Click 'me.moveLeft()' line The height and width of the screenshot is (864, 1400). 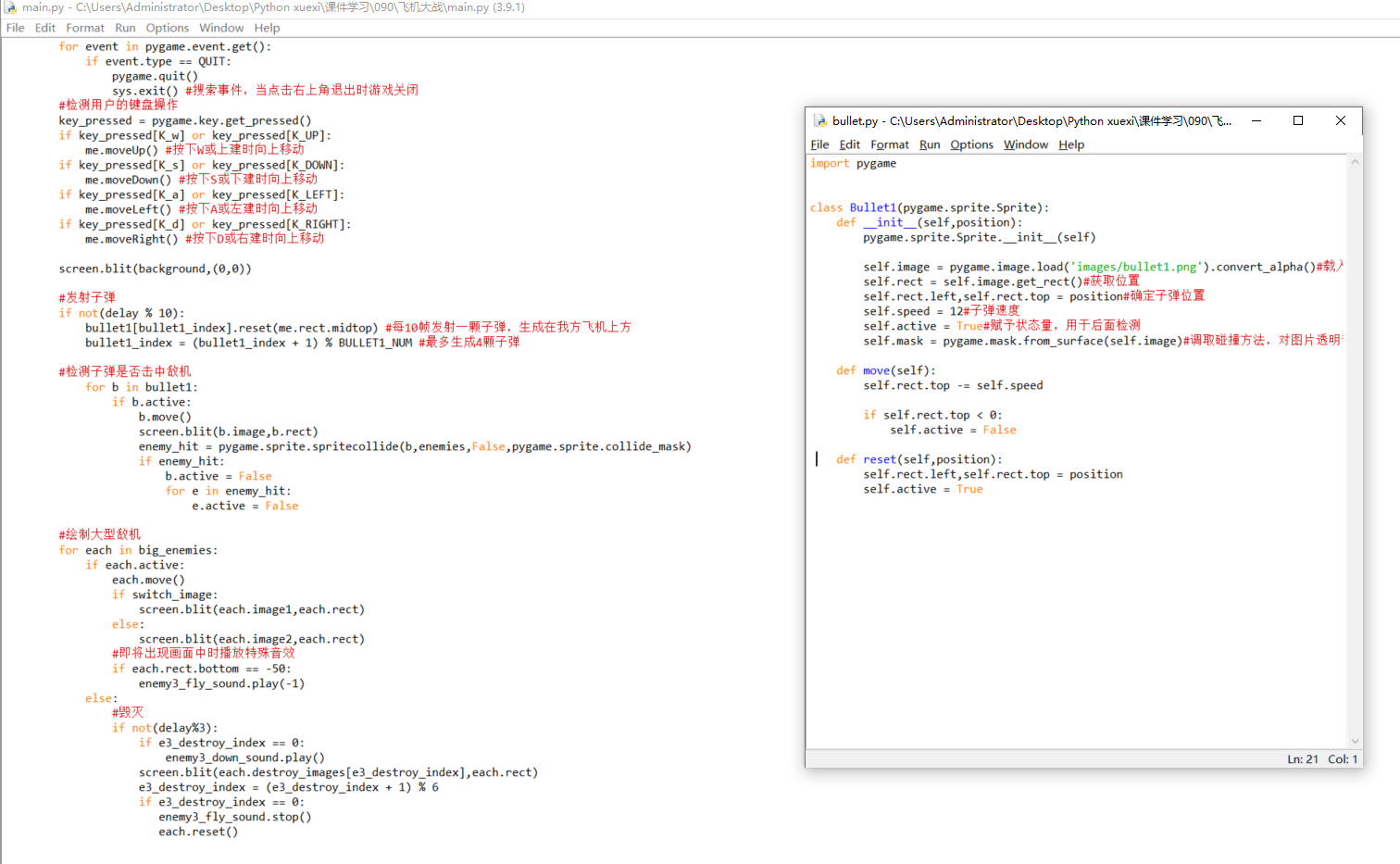click(x=129, y=209)
